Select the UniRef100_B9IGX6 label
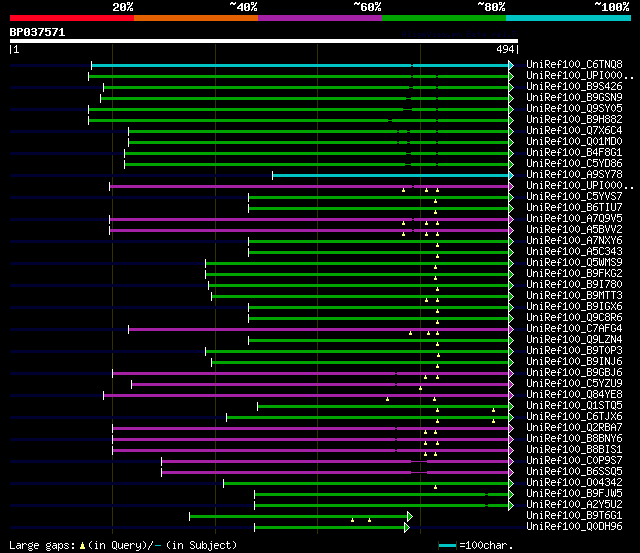Screen dimensions: 640x553 pos(574,307)
